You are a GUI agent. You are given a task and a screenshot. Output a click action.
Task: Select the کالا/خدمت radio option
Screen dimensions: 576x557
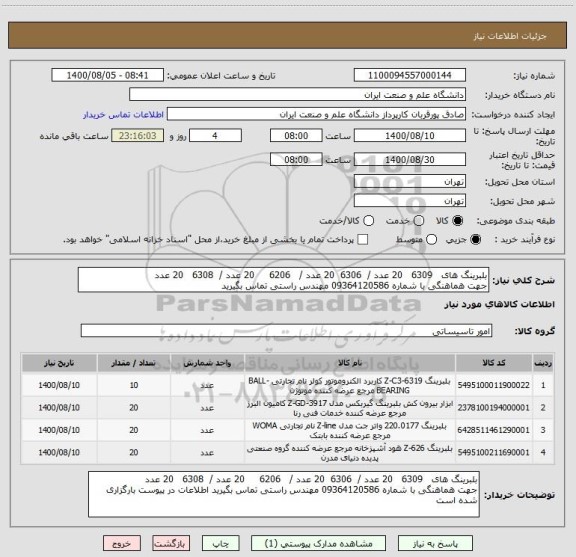point(368,220)
